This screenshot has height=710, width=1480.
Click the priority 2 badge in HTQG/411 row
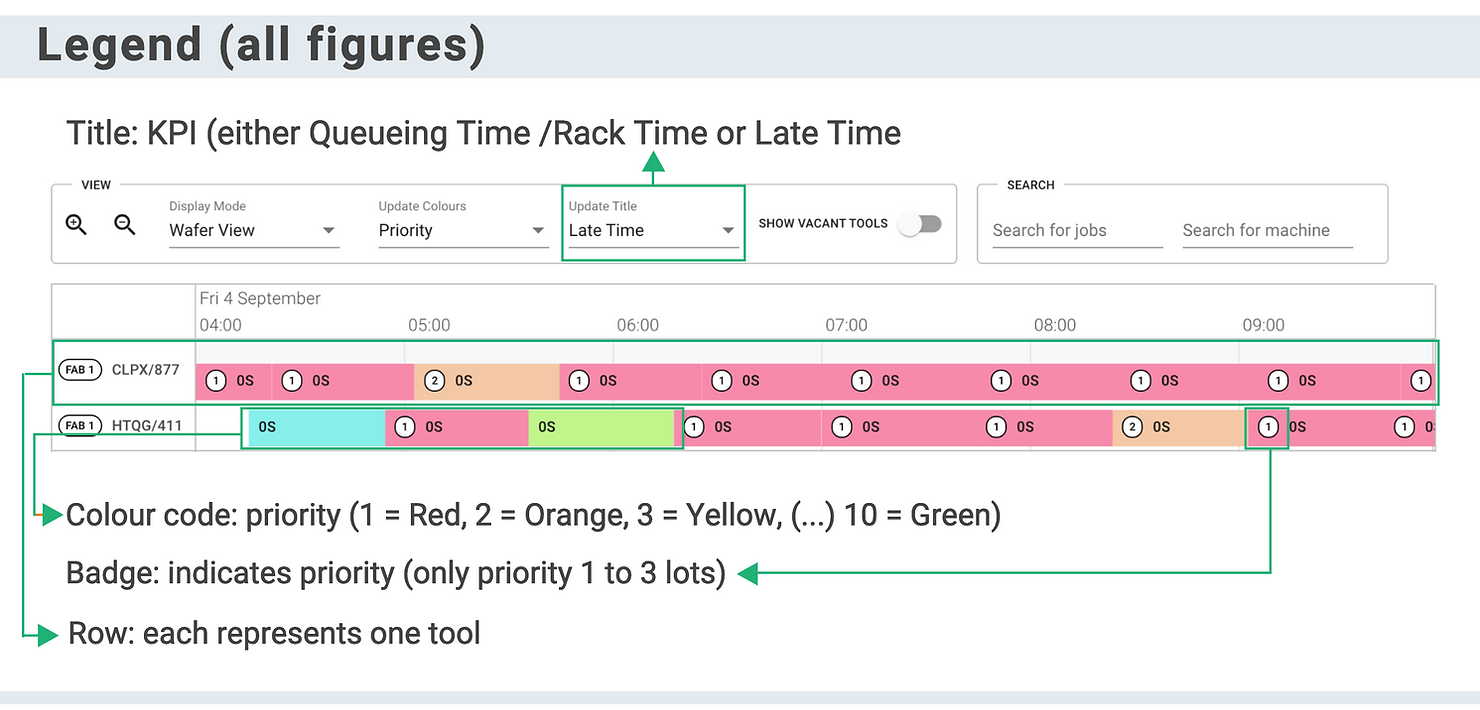coord(1132,427)
